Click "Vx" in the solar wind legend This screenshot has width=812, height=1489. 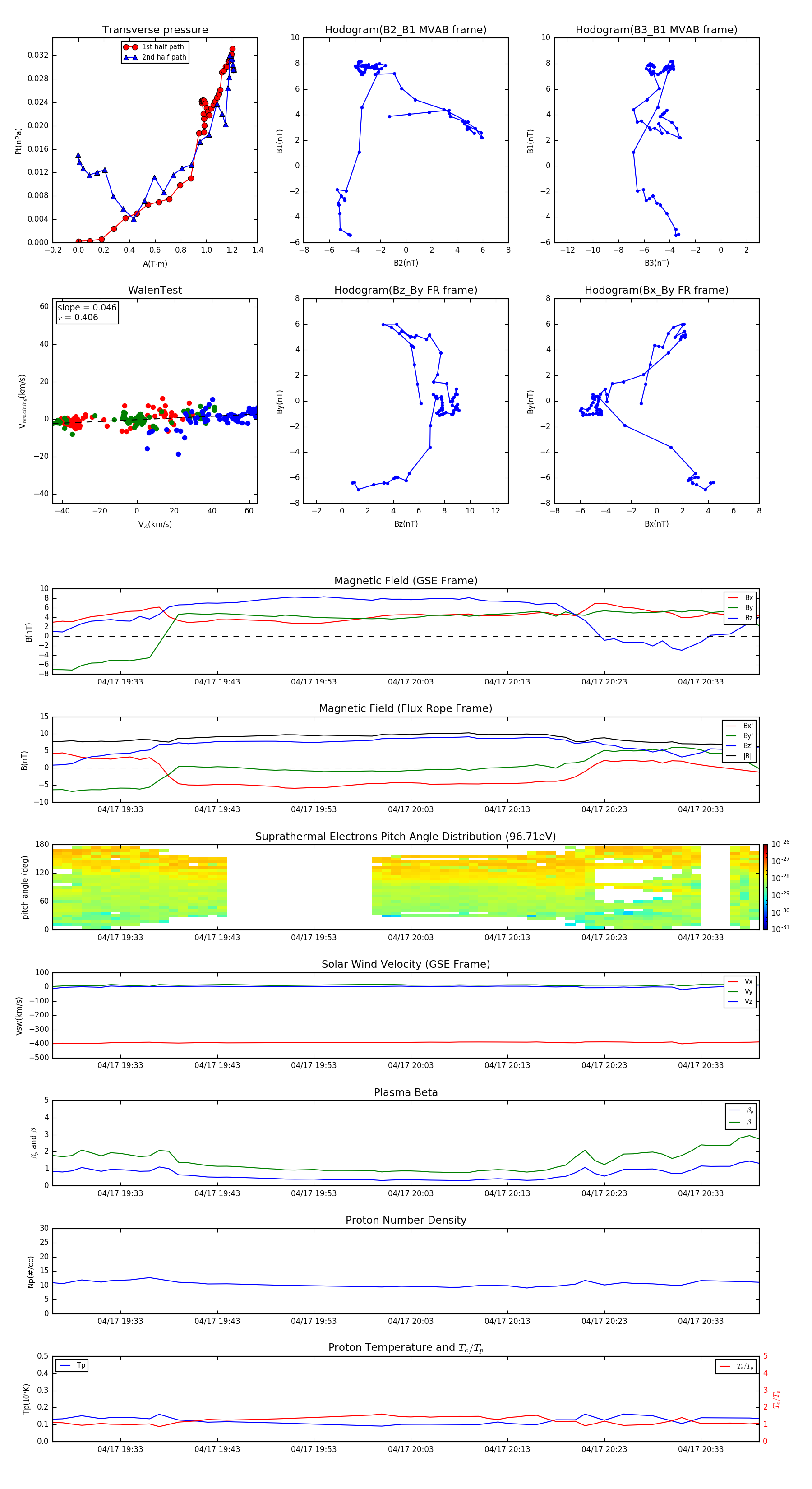[x=748, y=981]
